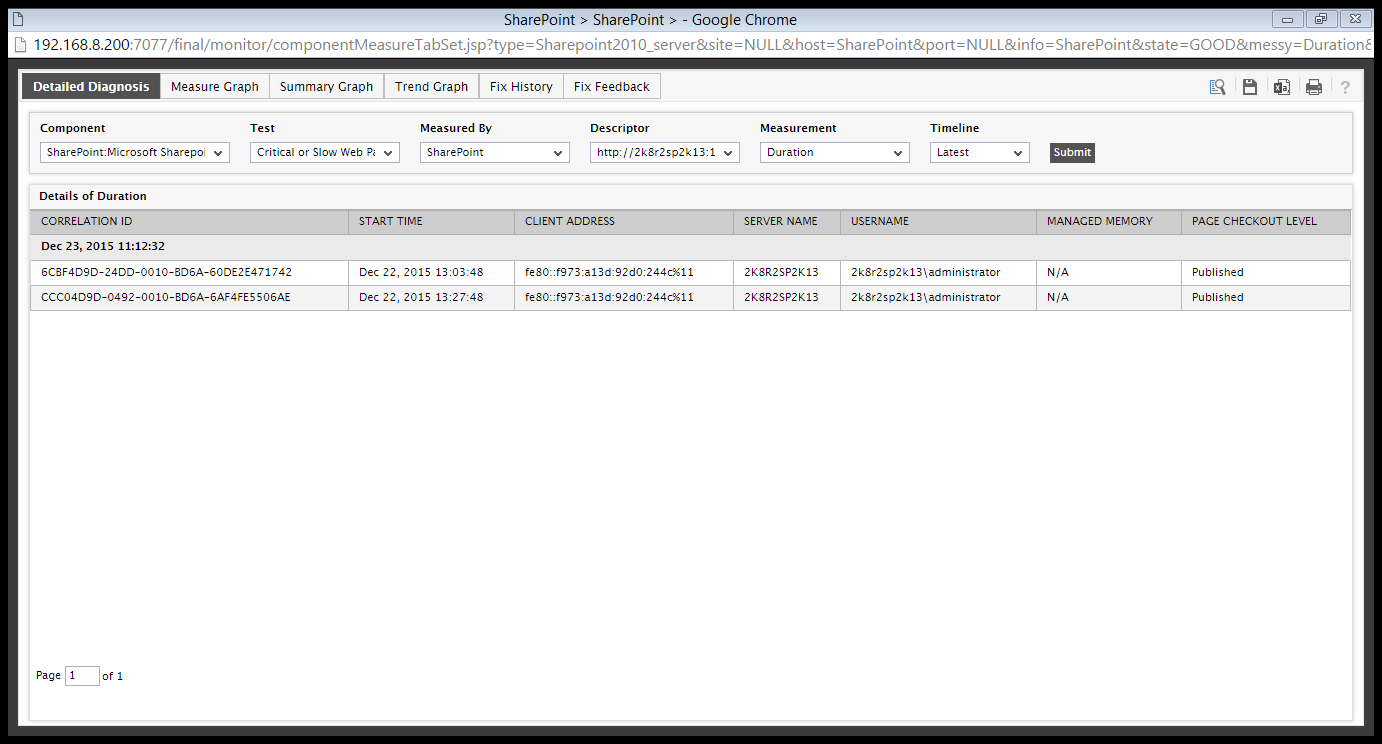Viewport: 1382px width, 744px height.
Task: Select correlation ID CCC04D9D-0492-0010-BD6A-6AF4FE5506AE
Action: pos(166,297)
